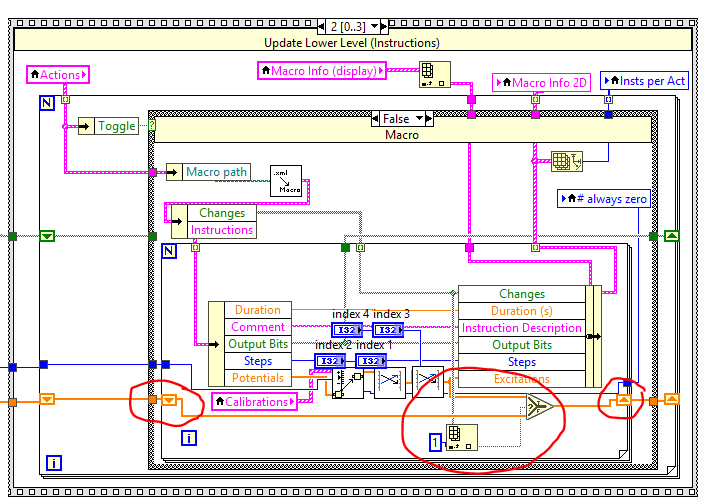Select the Select function triangle node
715x499 pixels.
pyautogui.click(x=539, y=406)
